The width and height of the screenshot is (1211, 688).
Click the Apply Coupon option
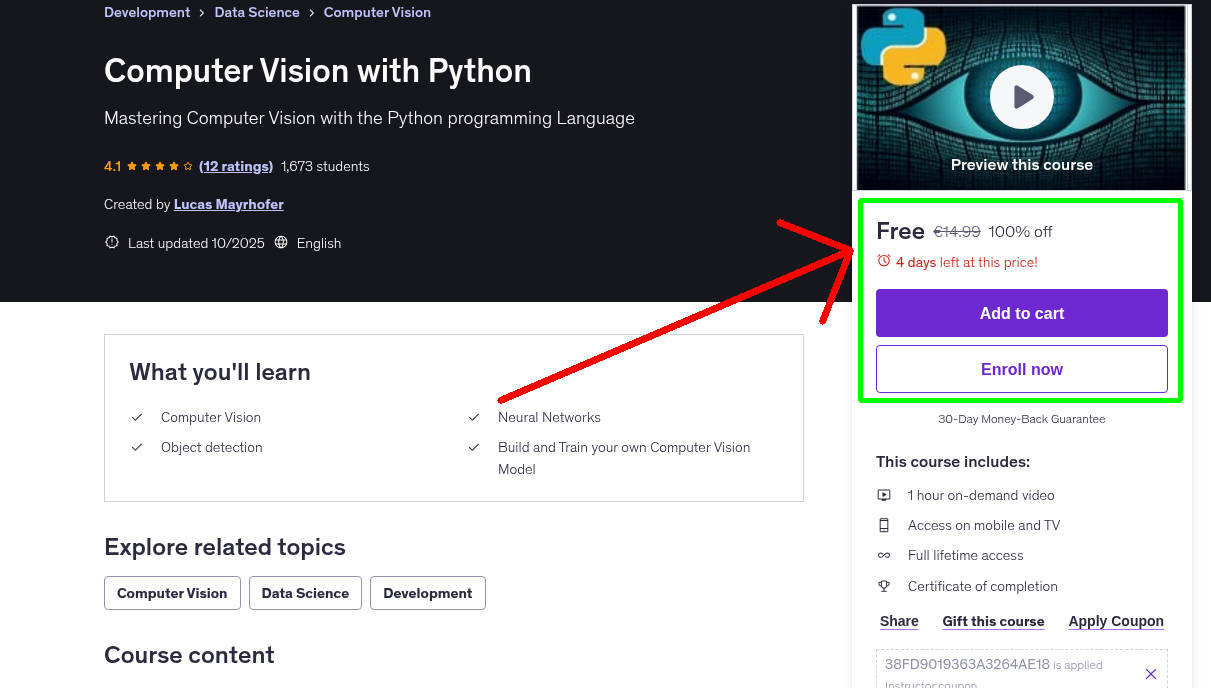tap(1116, 621)
